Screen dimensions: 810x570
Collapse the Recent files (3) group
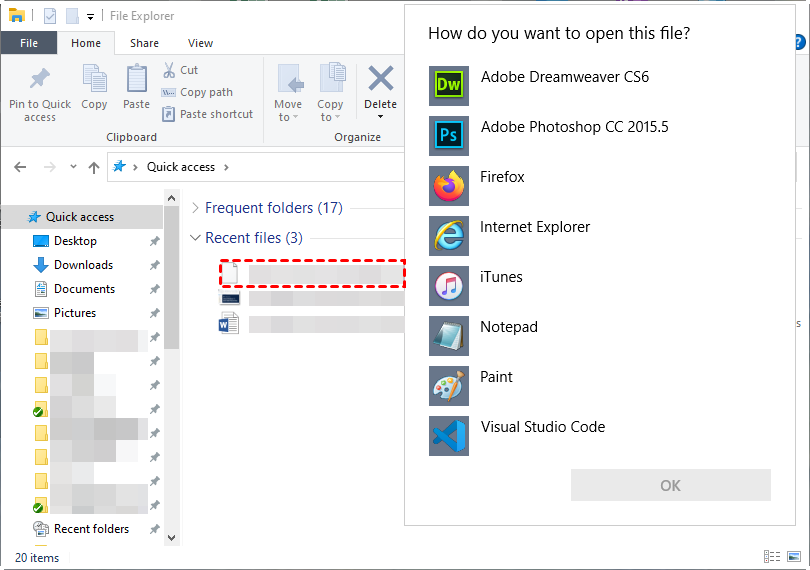[x=195, y=238]
